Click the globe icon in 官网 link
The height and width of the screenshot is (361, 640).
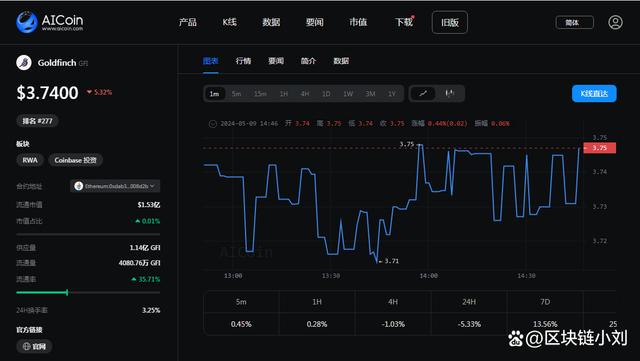pos(27,346)
